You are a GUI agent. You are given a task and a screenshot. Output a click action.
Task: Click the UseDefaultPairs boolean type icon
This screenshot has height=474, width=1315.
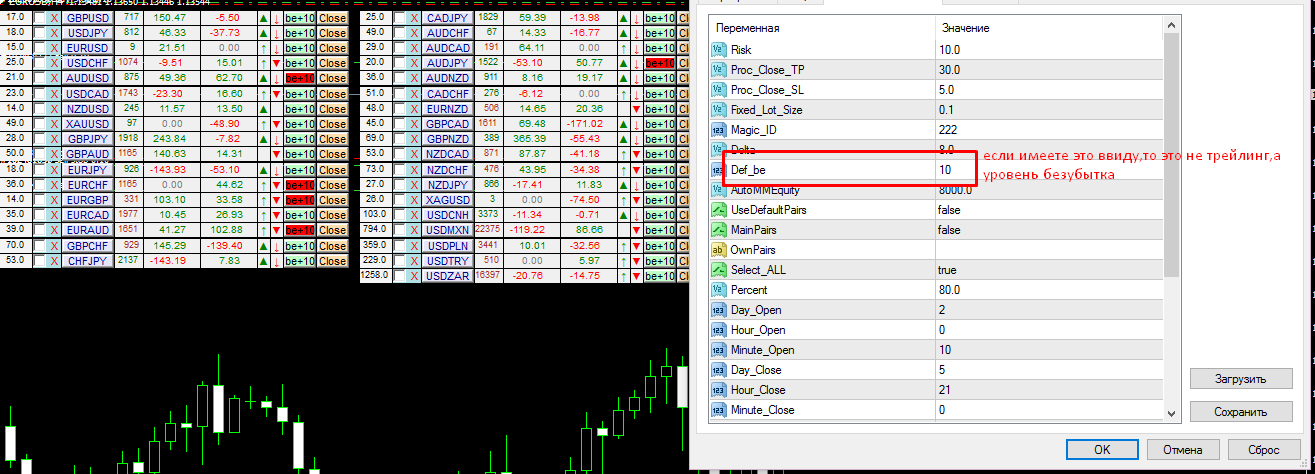click(718, 209)
